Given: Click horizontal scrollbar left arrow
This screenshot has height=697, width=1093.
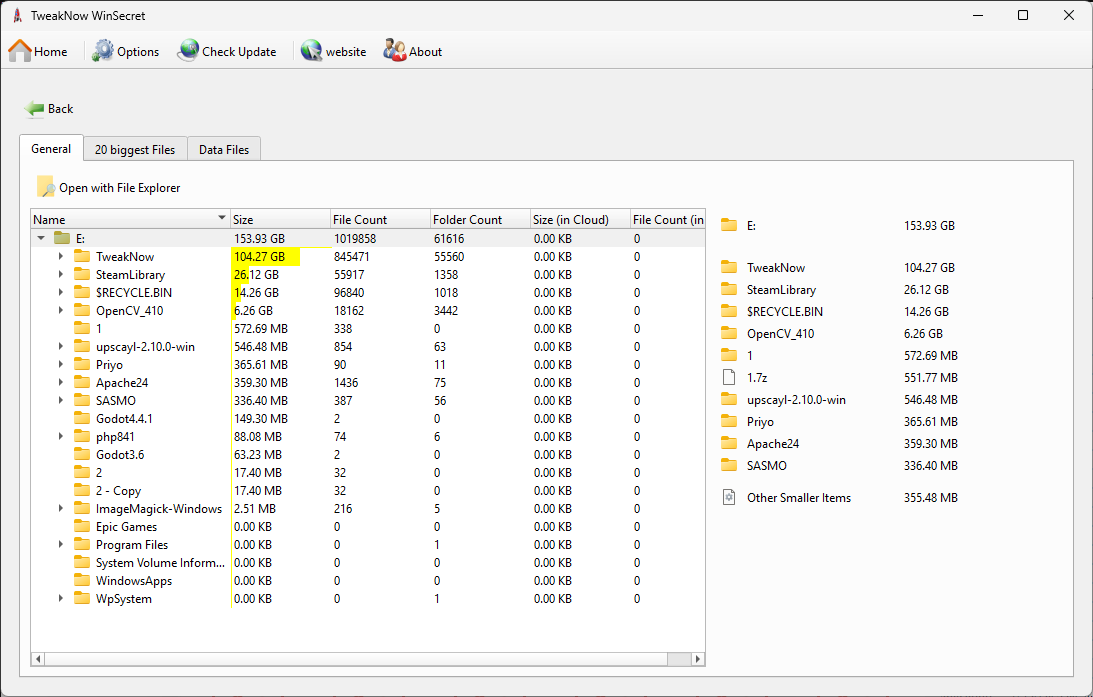Looking at the screenshot, I should pyautogui.click(x=38, y=659).
